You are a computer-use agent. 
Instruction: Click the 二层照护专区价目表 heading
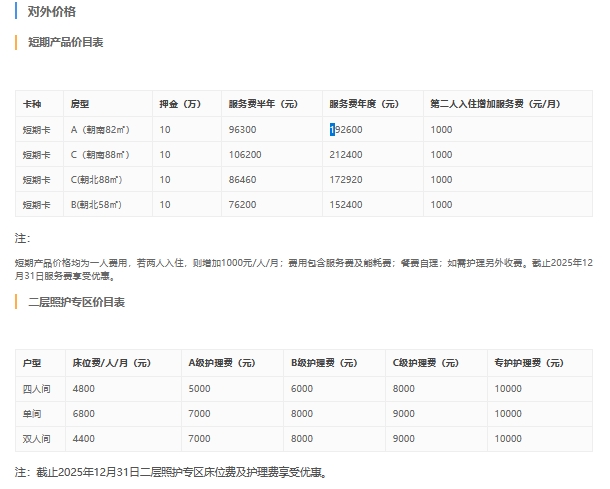coord(76,302)
